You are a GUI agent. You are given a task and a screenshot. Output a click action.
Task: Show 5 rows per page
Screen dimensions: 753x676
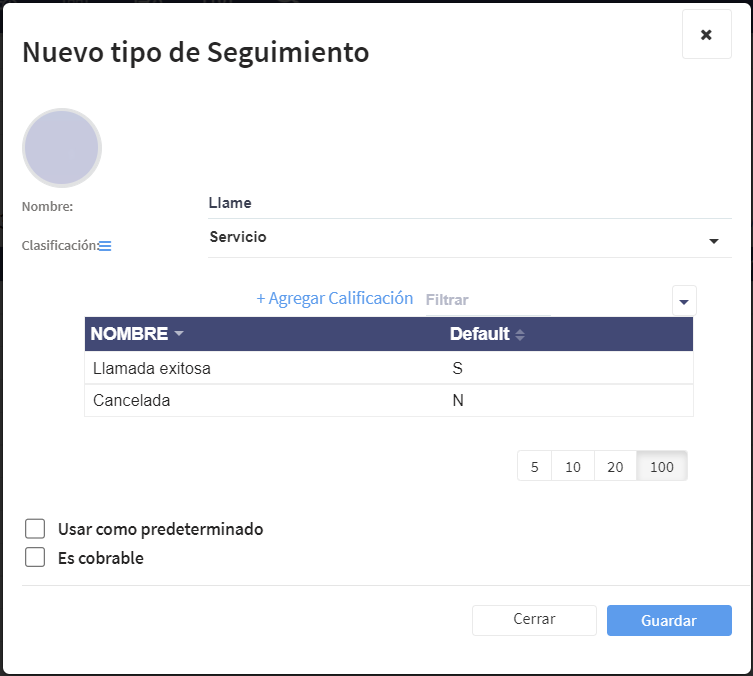pyautogui.click(x=535, y=467)
